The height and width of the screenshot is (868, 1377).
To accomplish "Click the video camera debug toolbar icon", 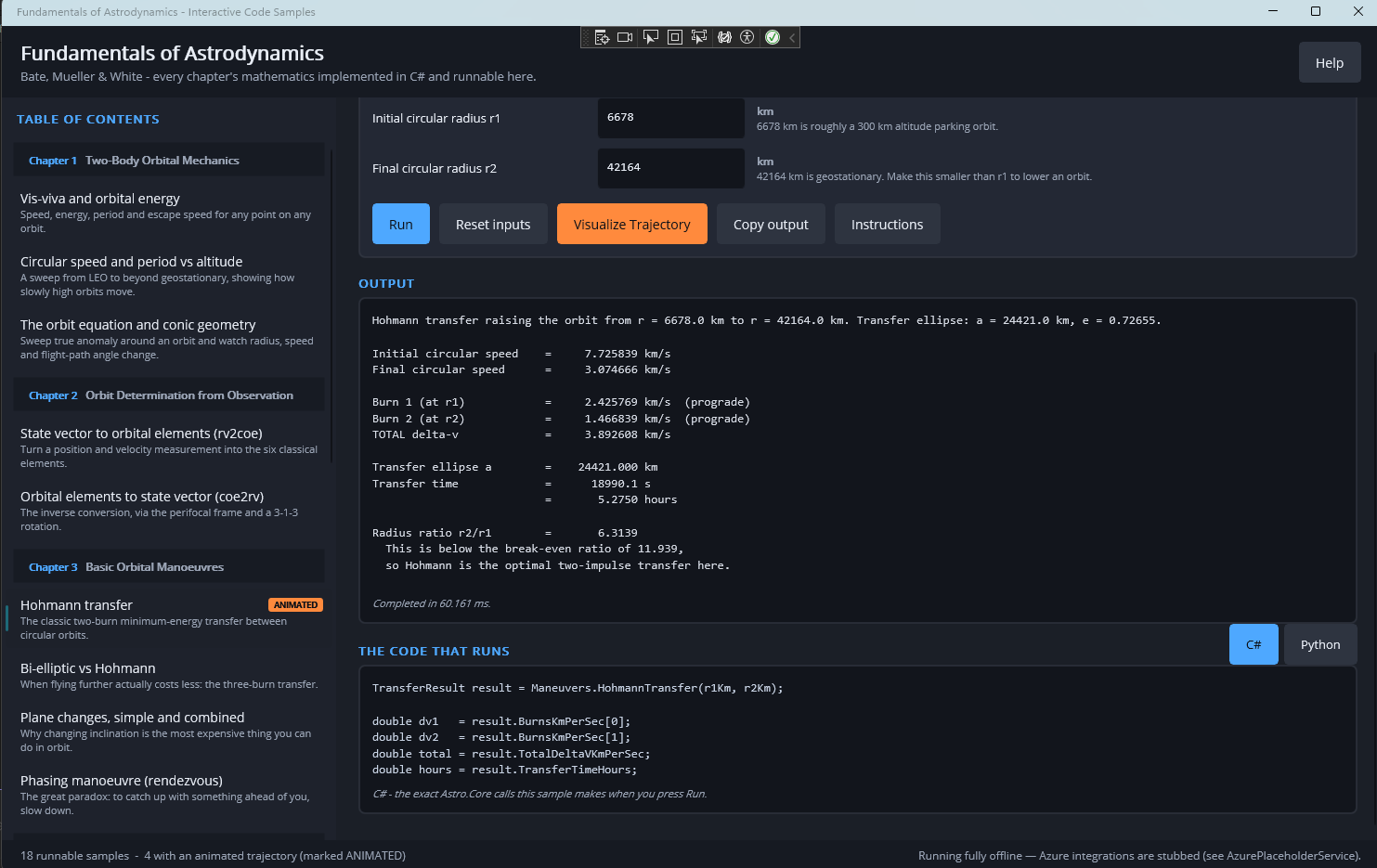I will coord(625,37).
